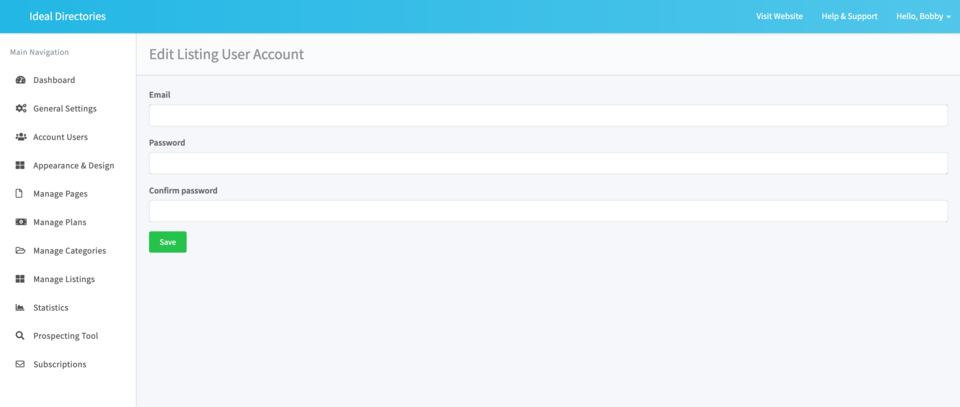Focus the Email input field

click(x=548, y=115)
